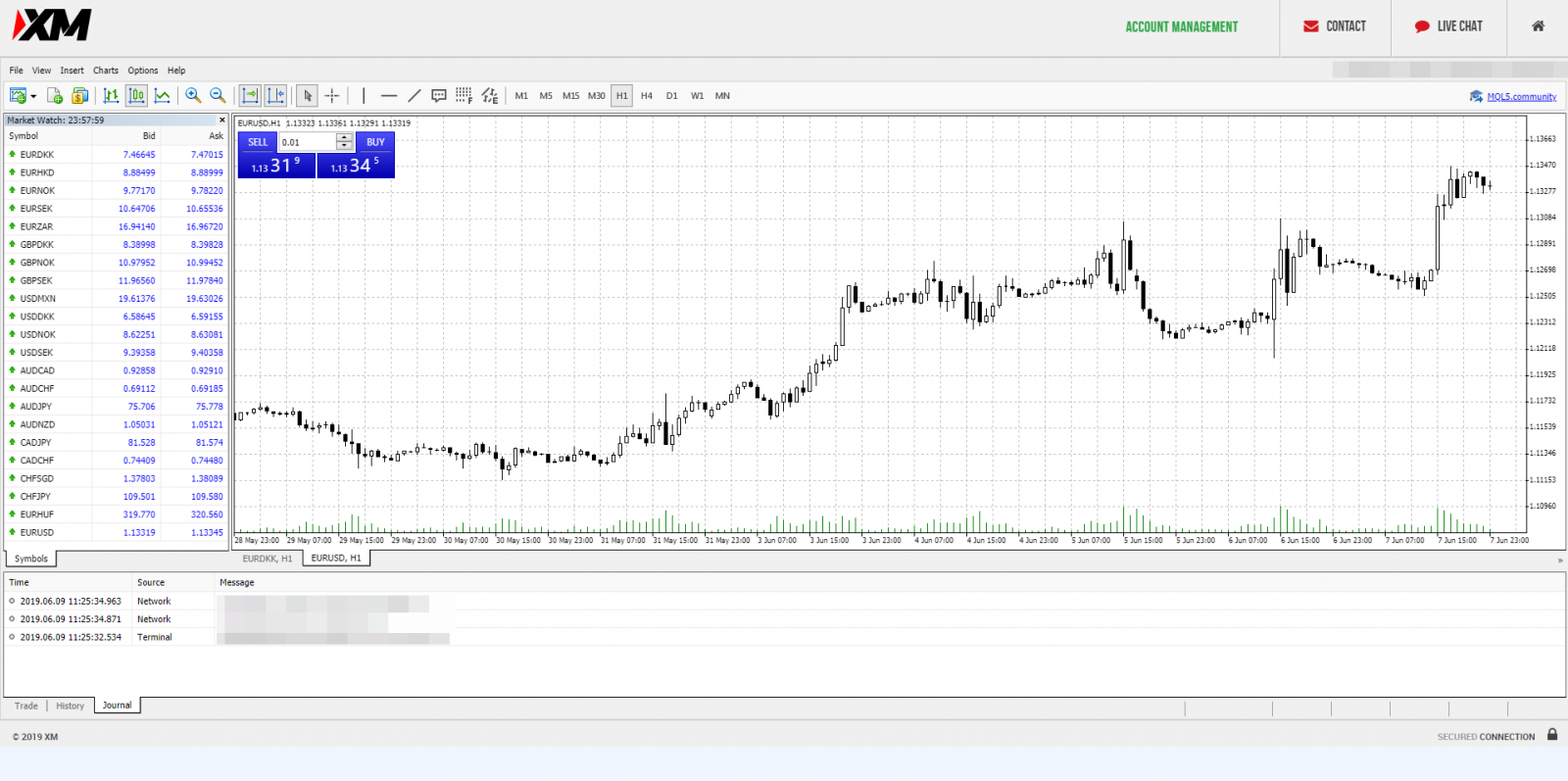Image resolution: width=1568 pixels, height=781 pixels.
Task: Click the lot volume input field
Action: coord(307,142)
